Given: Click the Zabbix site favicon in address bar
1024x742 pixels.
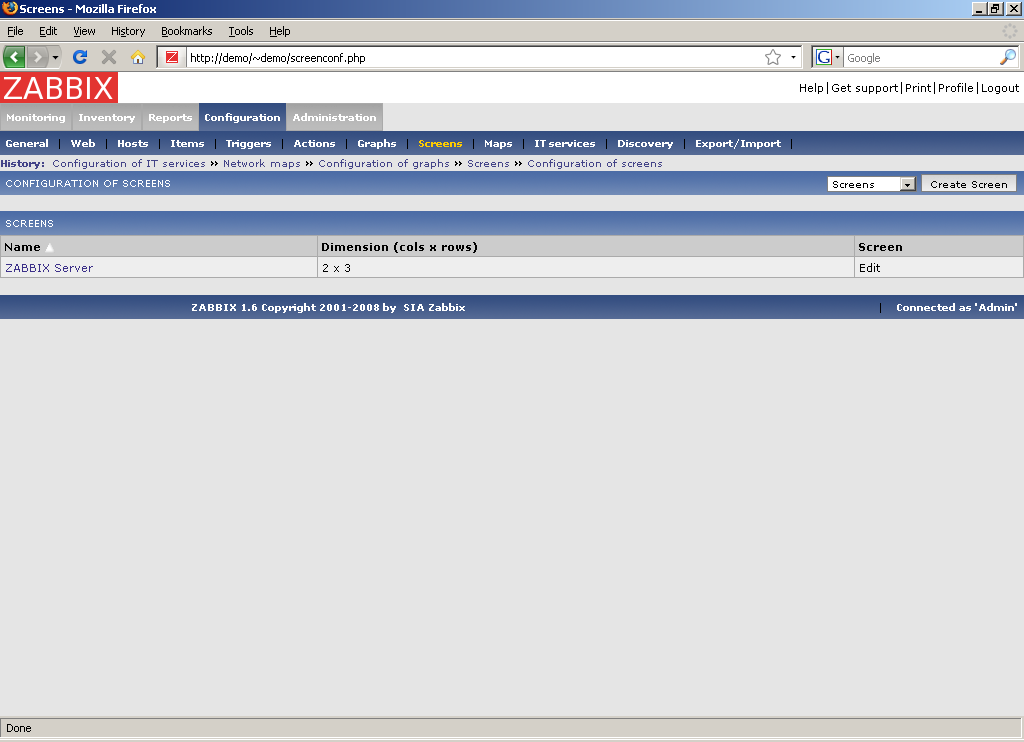Looking at the screenshot, I should tap(172, 57).
